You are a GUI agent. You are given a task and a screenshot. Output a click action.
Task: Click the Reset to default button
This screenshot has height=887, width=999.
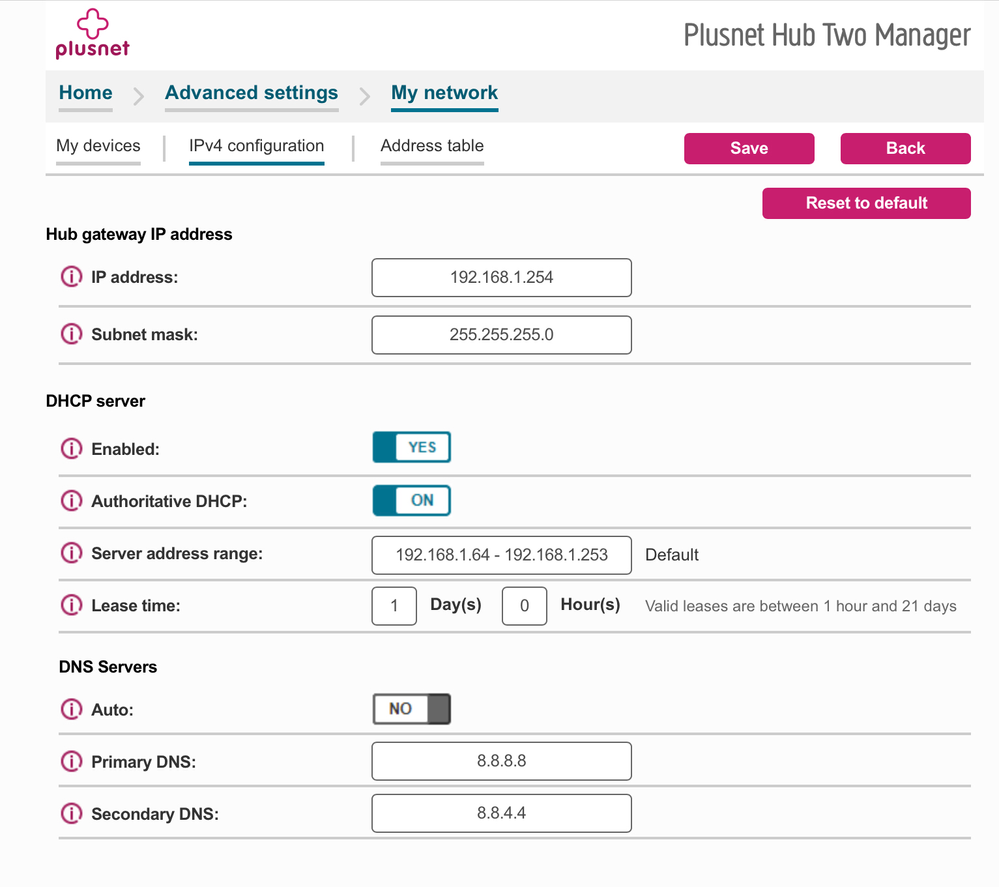866,203
